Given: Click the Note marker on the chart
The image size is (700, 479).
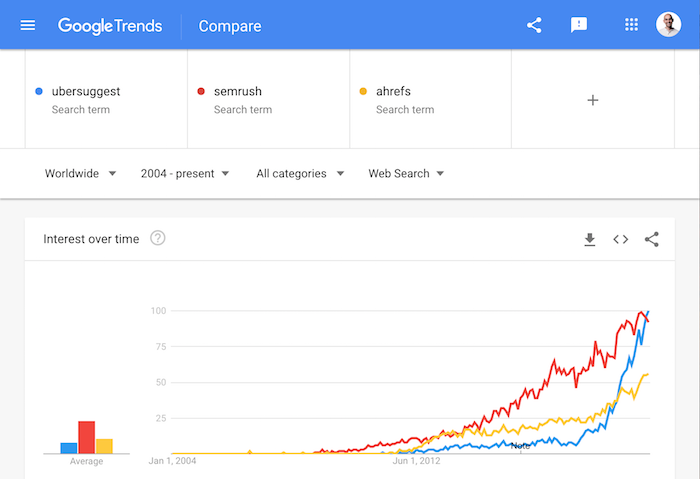Looking at the screenshot, I should pos(521,446).
